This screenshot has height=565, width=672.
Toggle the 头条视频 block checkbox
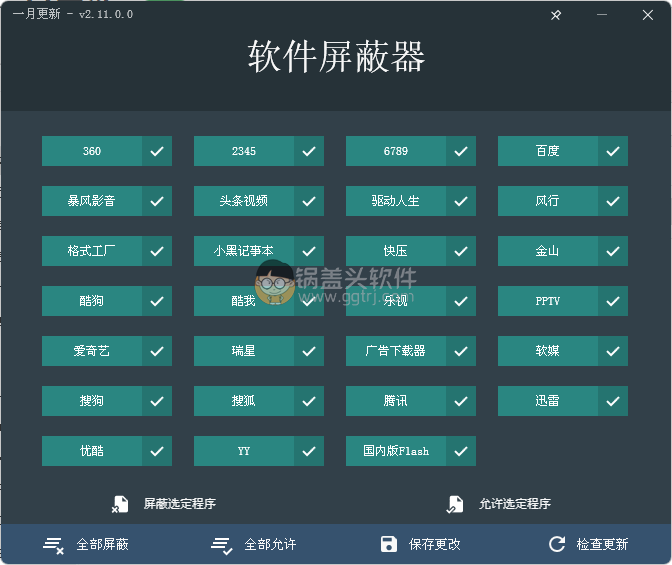tap(309, 201)
